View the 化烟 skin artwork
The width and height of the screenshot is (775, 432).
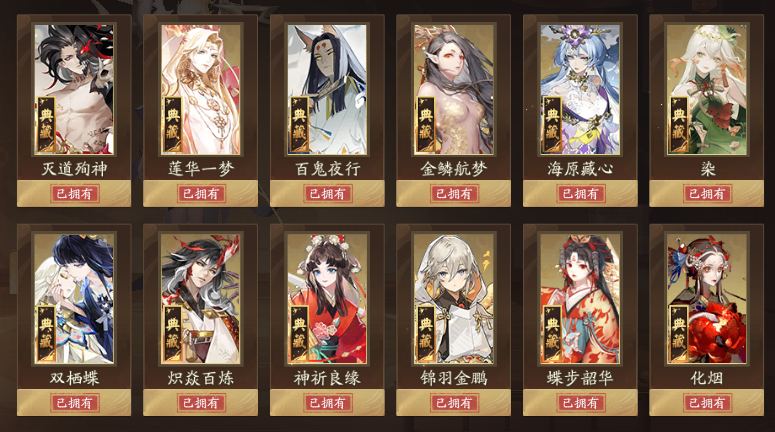pos(707,299)
